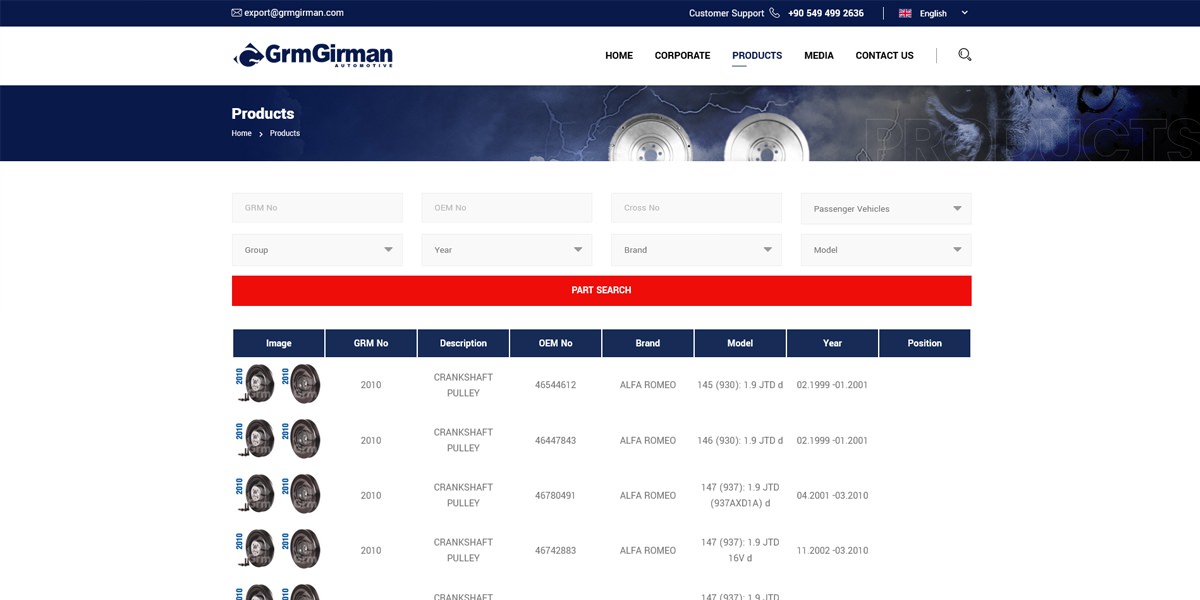Click the GrmGirman Automotive logo

click(x=313, y=55)
